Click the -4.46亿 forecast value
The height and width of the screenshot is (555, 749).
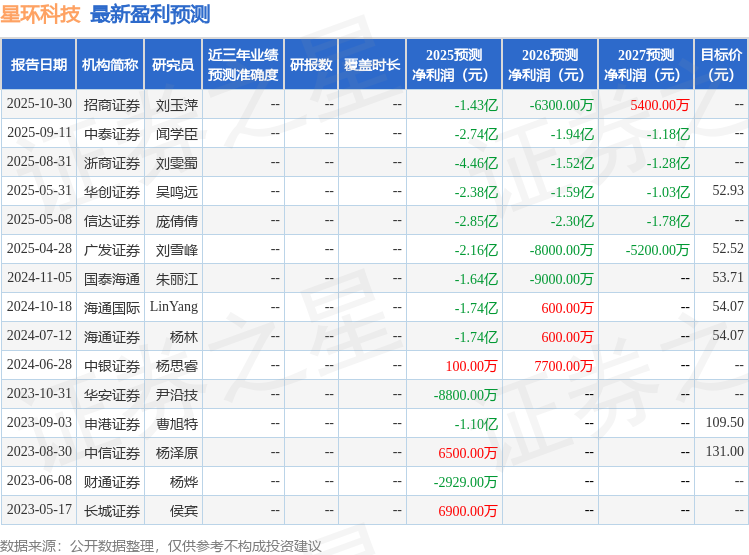pos(476,163)
